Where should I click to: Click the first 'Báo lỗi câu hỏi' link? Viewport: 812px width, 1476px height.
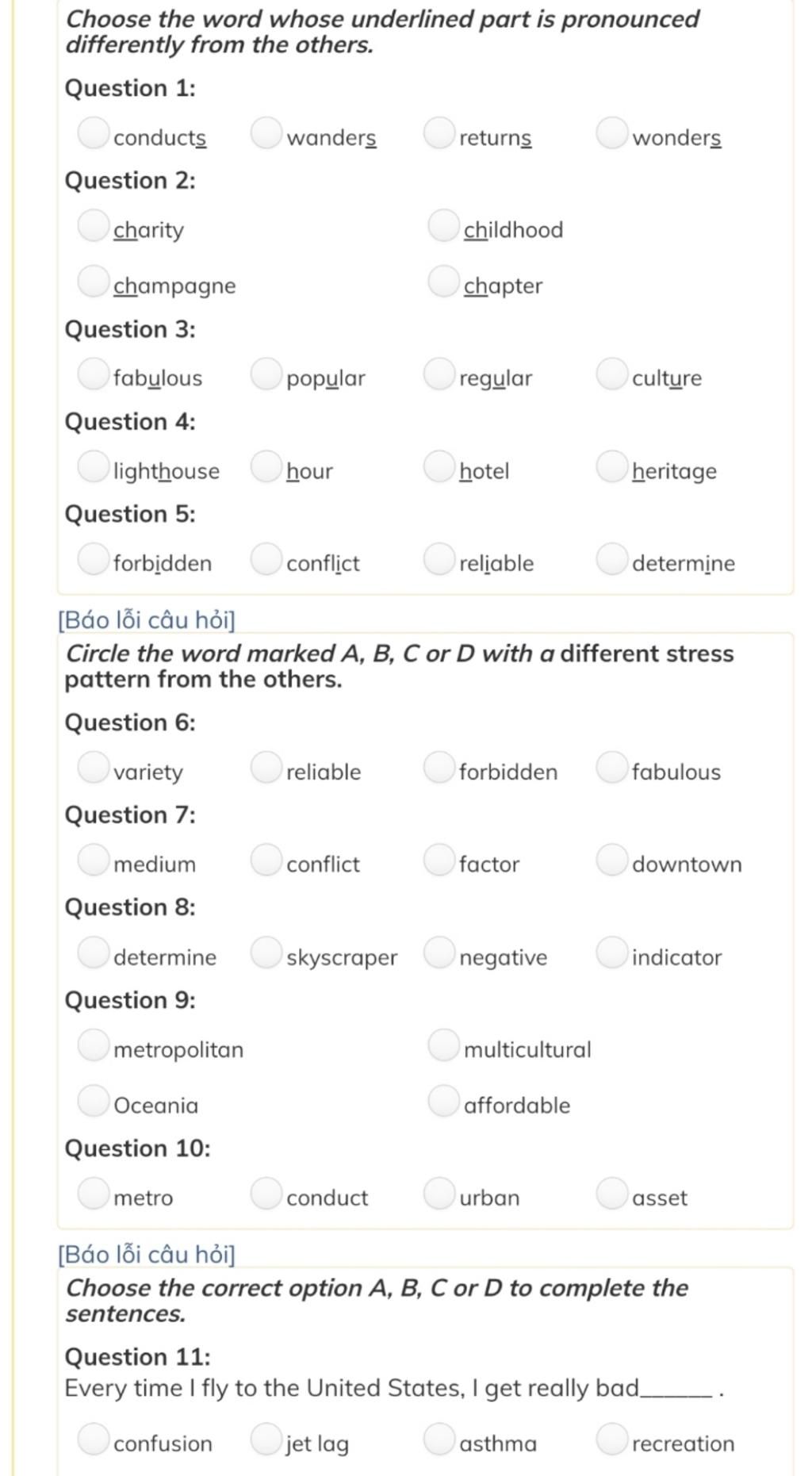point(147,620)
